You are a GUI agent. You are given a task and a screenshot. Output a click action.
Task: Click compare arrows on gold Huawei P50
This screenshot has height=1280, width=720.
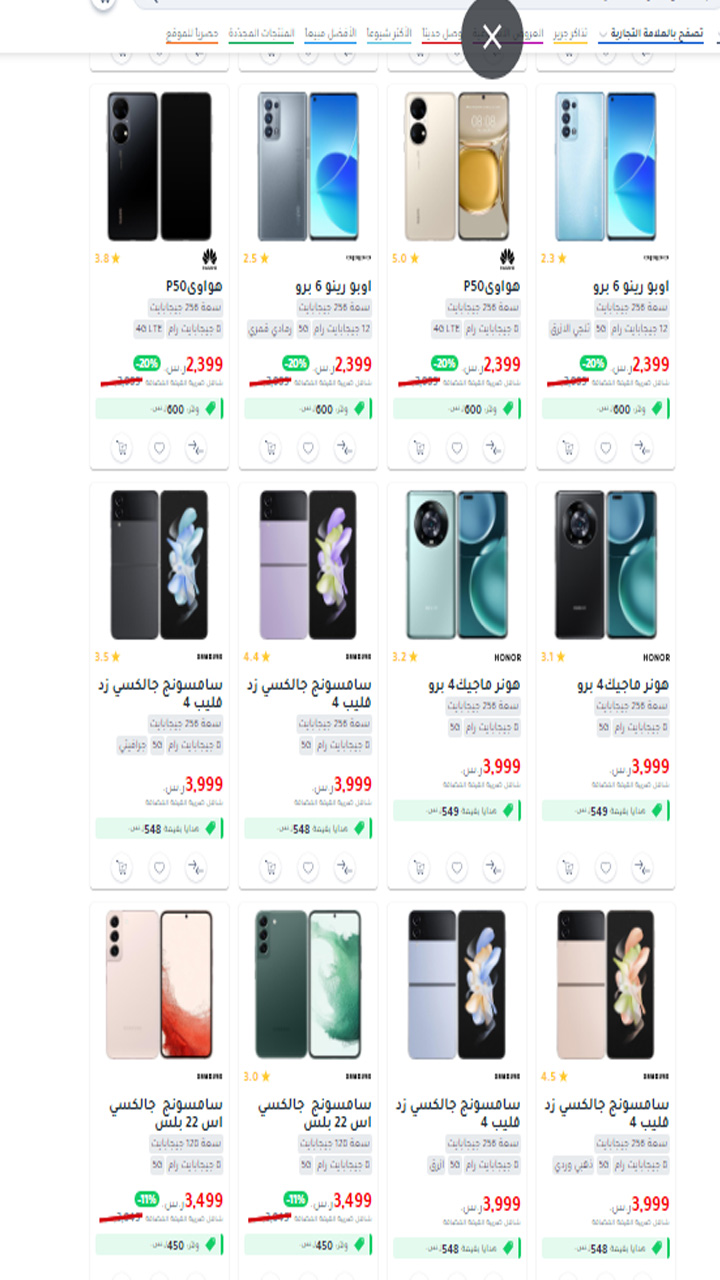(x=494, y=449)
